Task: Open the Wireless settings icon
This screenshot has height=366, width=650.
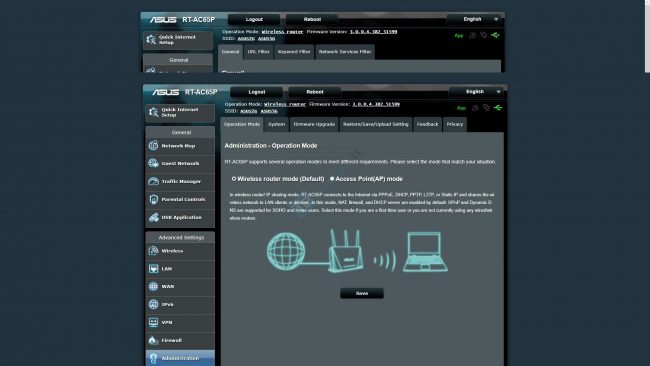Action: click(x=153, y=250)
